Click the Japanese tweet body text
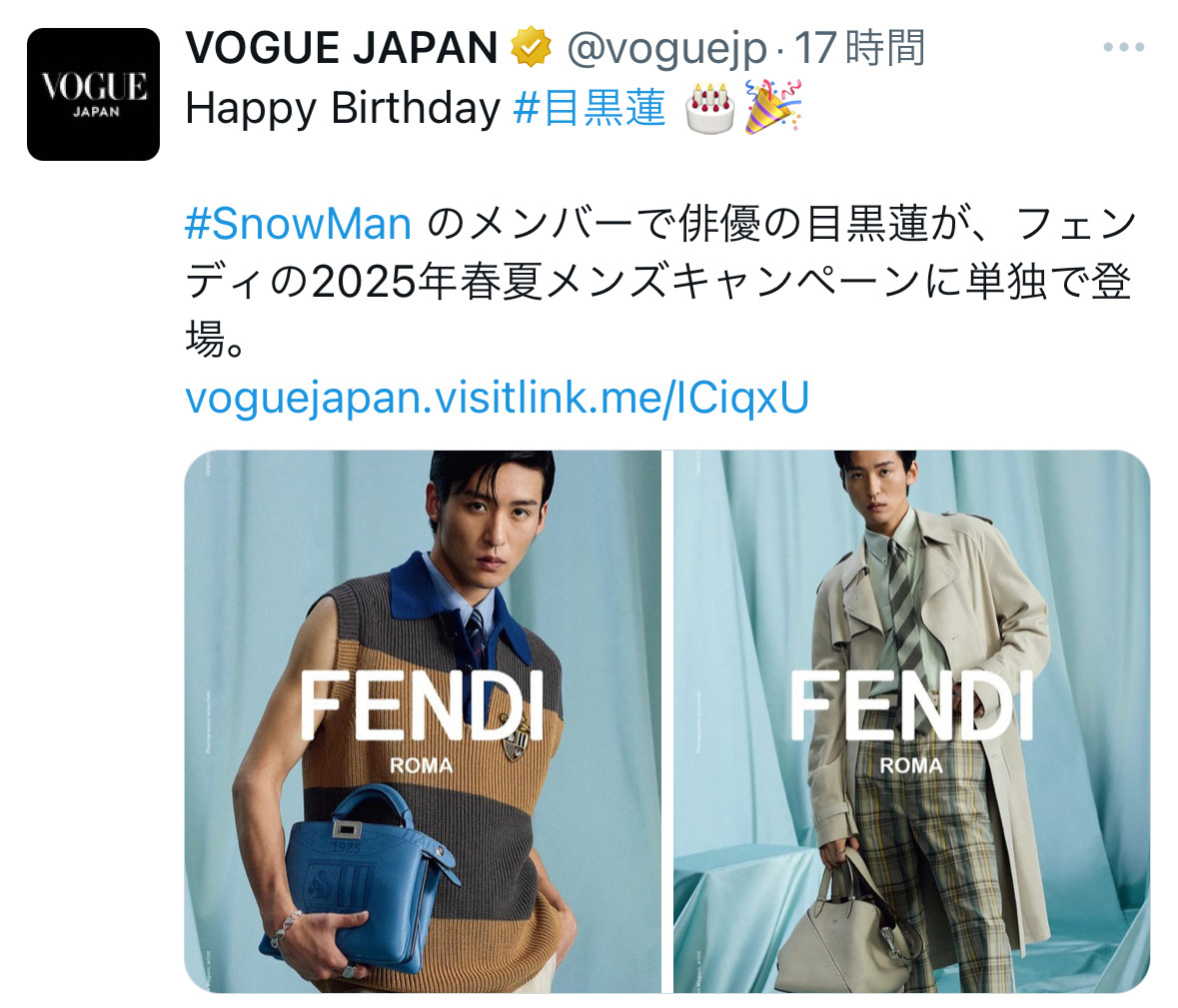This screenshot has height=1008, width=1178. 661,281
